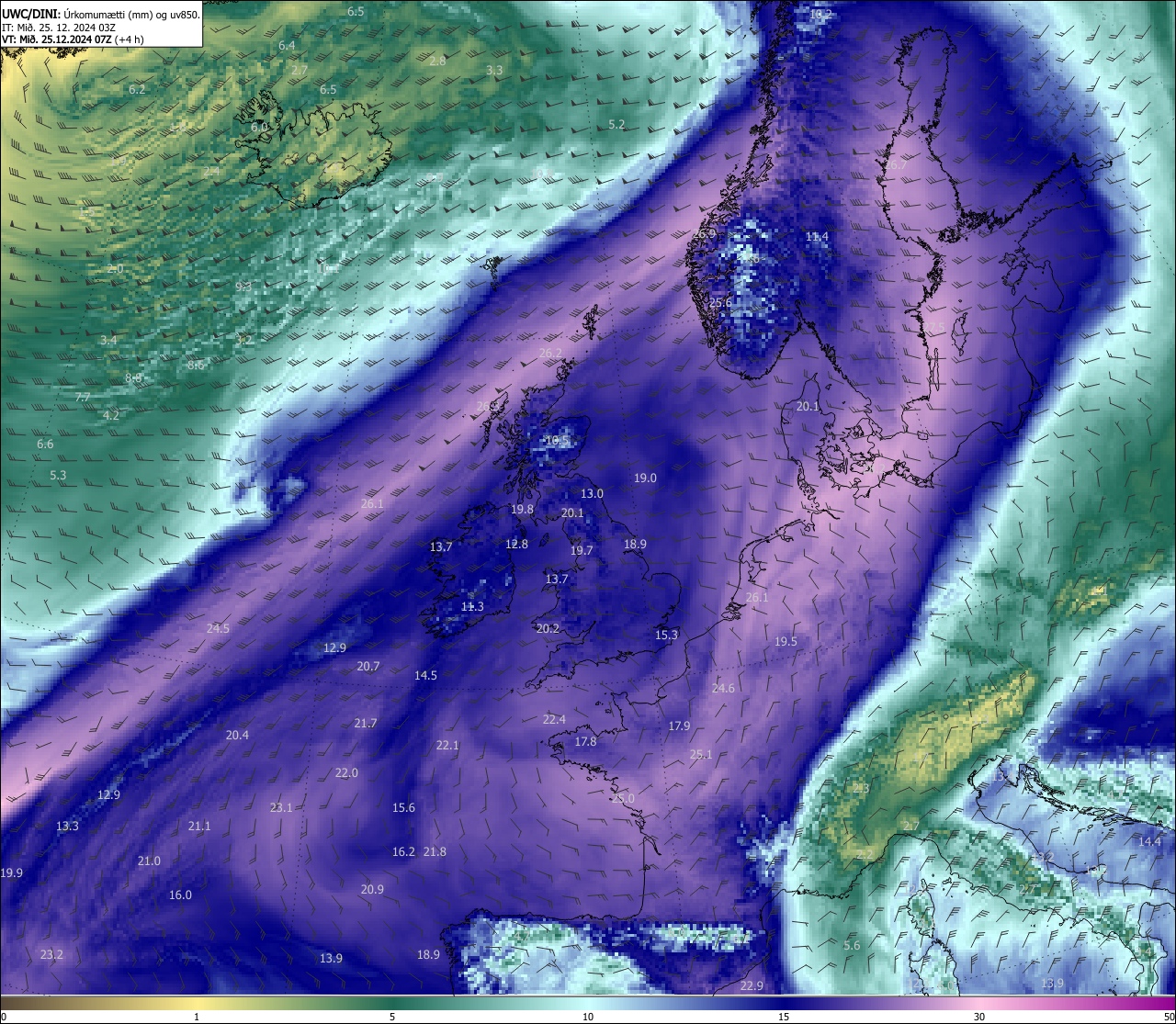
Task: Click the 15.6 value label
Action: click(x=403, y=807)
